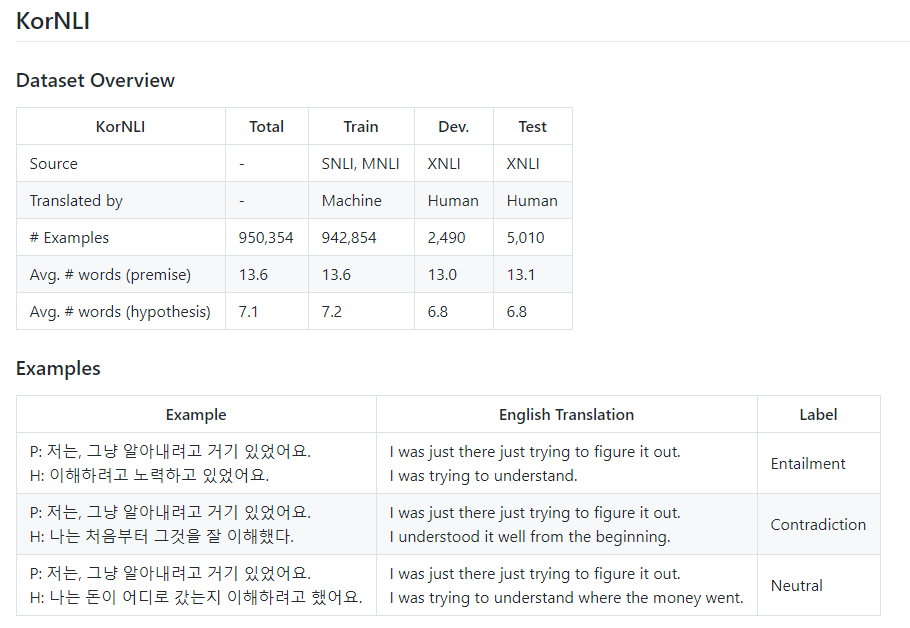
Task: Click the 950,354 total examples value
Action: 266,238
